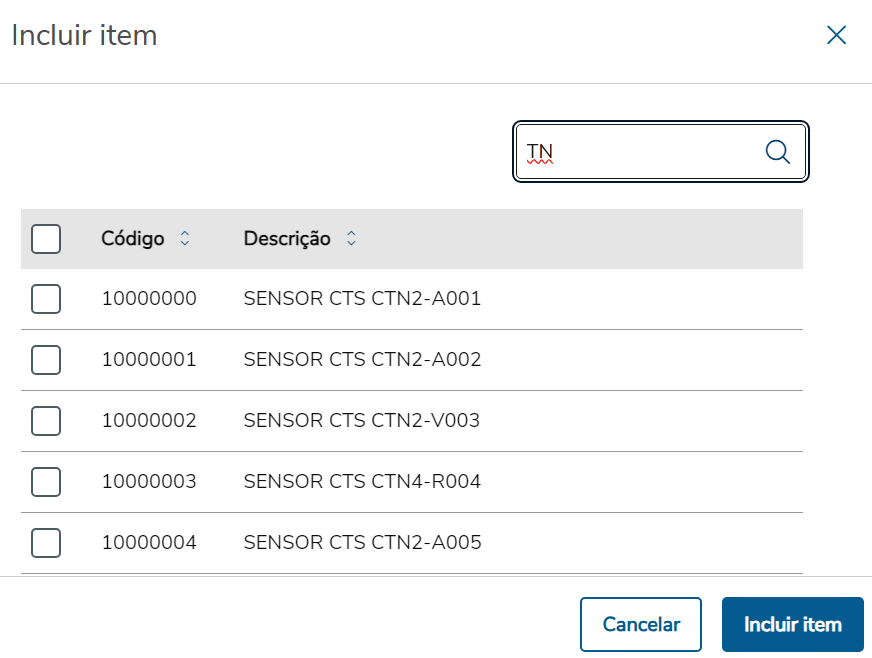Toggle the select-all header checkbox
This screenshot has height=658, width=872.
click(46, 239)
